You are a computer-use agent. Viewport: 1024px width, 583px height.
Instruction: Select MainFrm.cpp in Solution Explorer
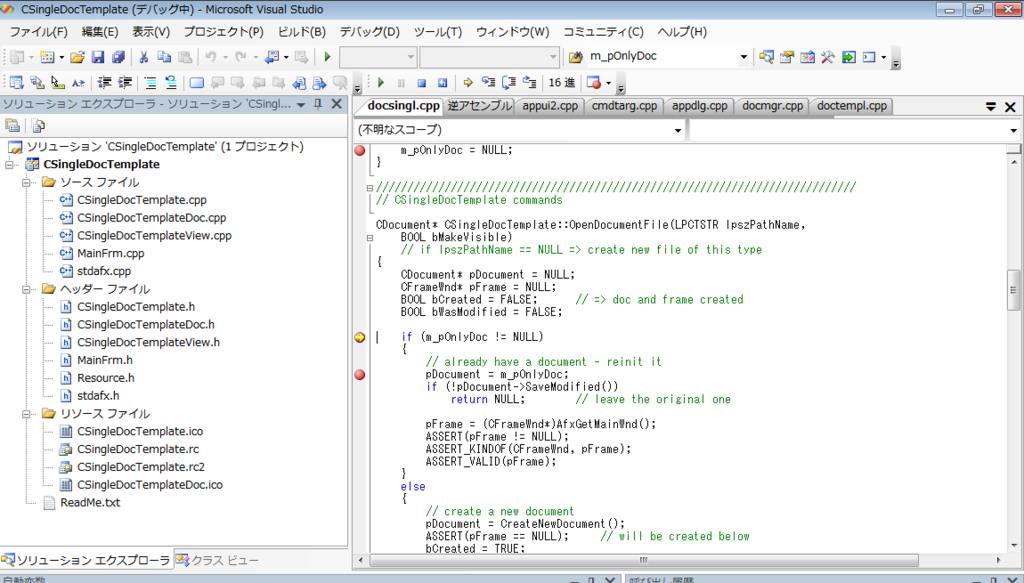pyautogui.click(x=110, y=253)
